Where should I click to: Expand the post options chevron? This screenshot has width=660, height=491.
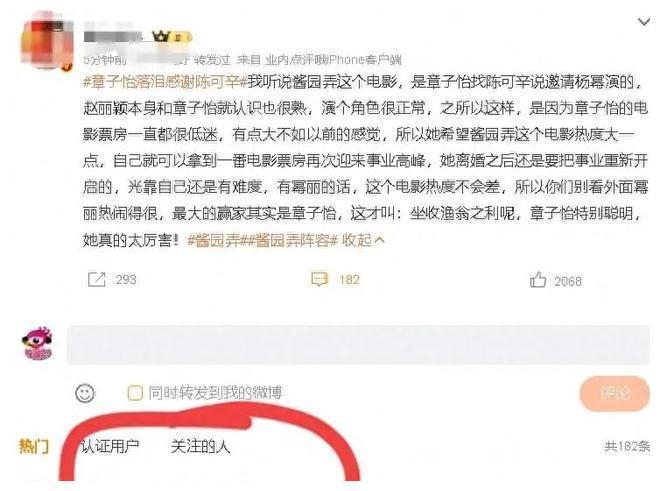tap(644, 21)
